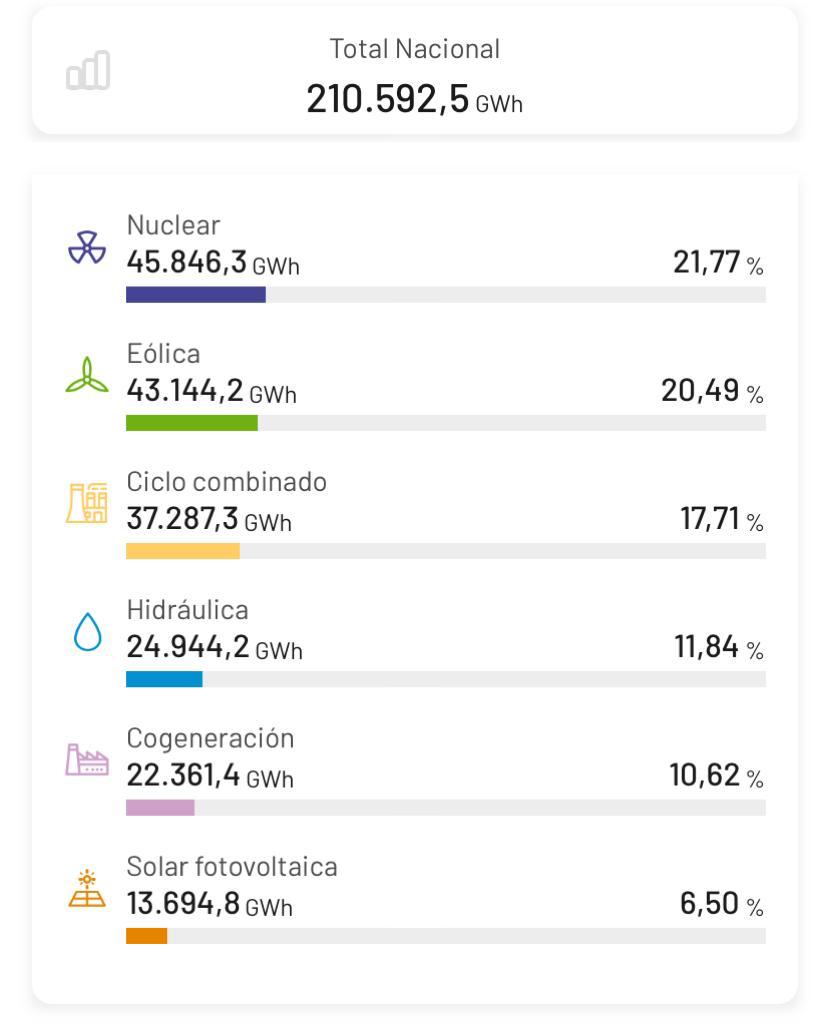The height and width of the screenshot is (1024, 830).
Task: Click the Nuclear purple progress bar
Action: (196, 295)
